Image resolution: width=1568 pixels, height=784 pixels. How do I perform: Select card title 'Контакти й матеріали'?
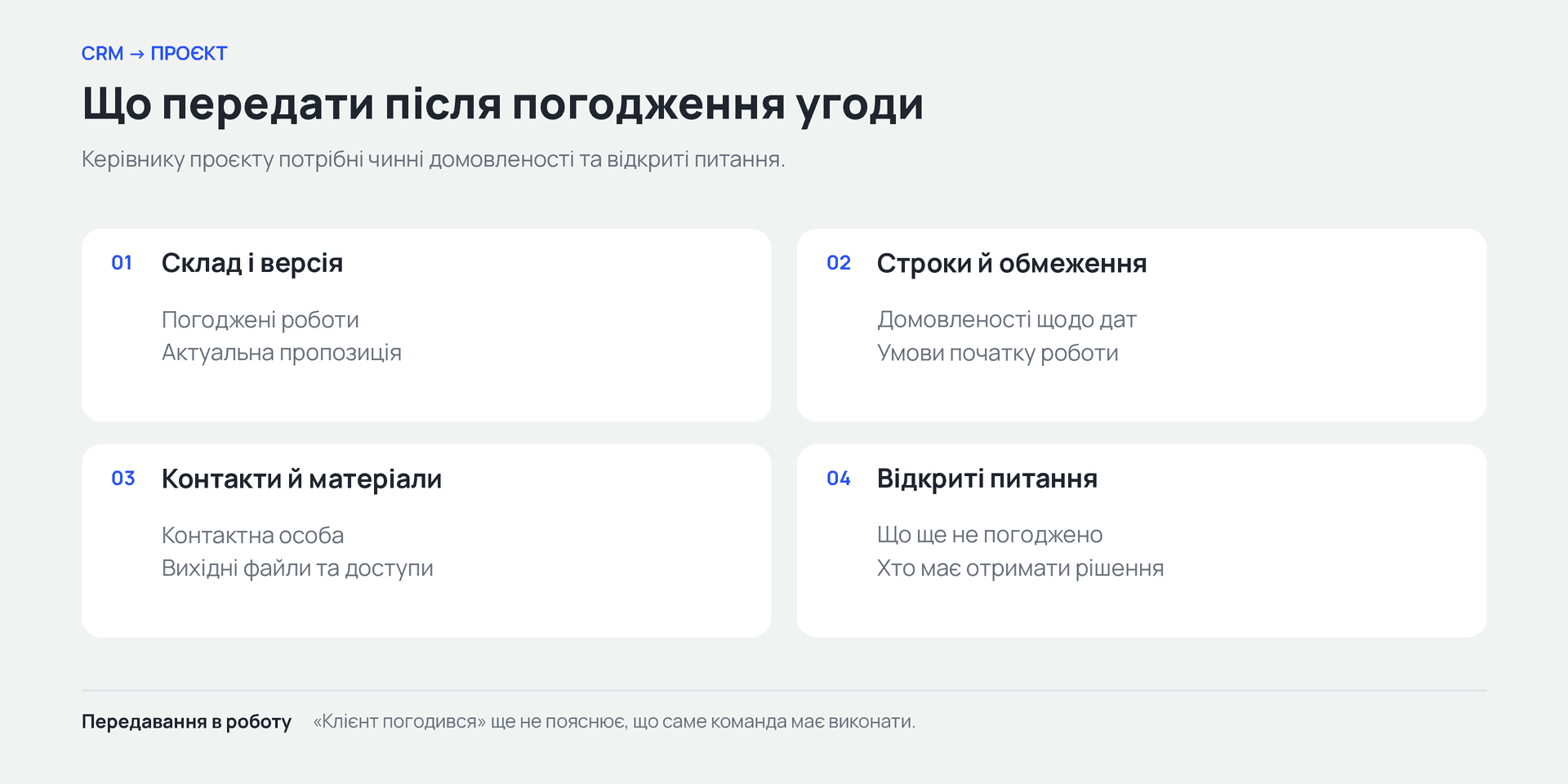tap(302, 479)
